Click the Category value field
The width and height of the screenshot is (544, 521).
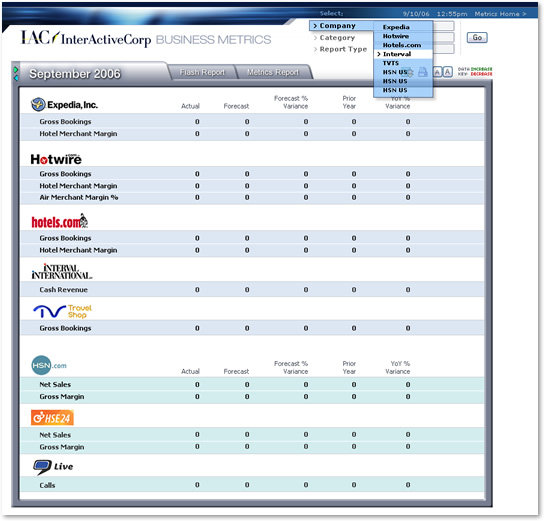click(x=443, y=37)
